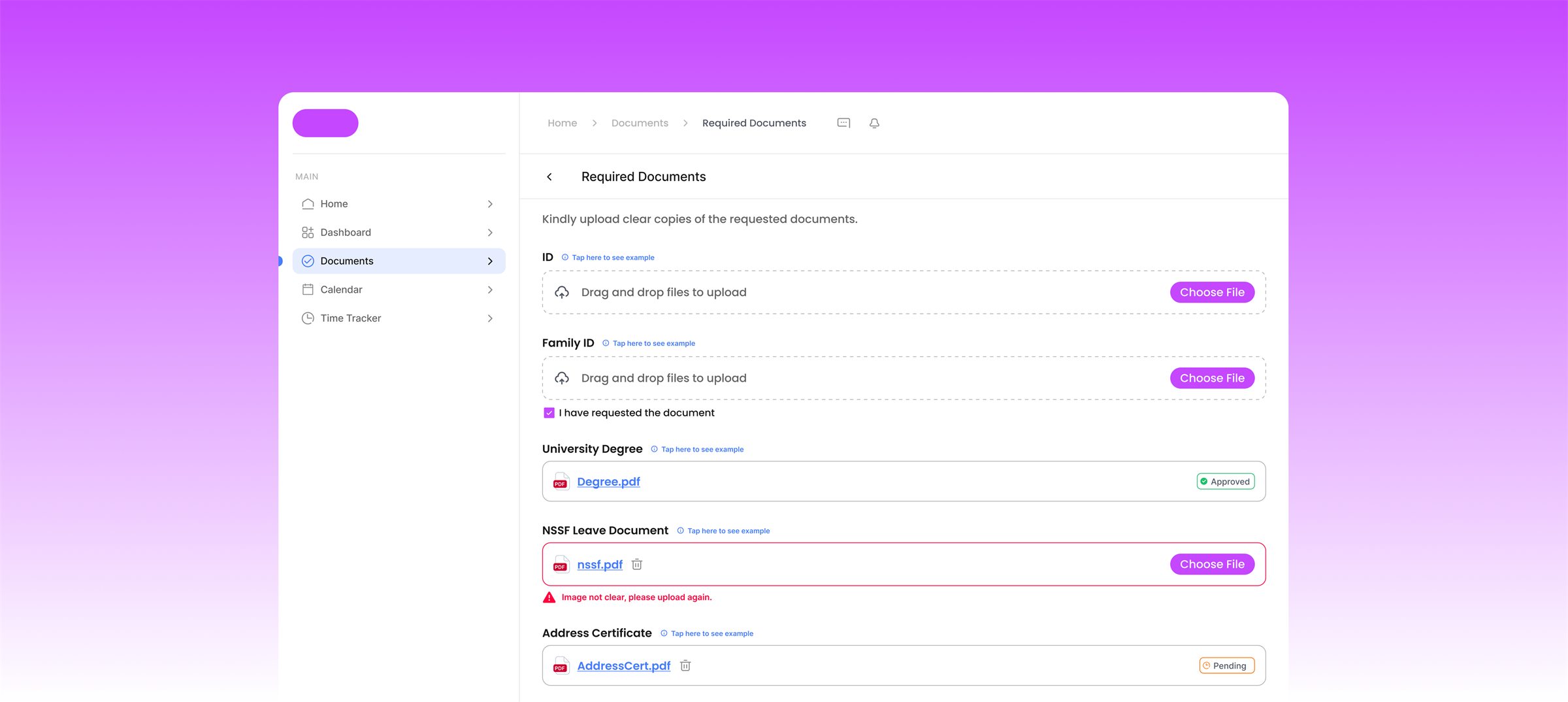Open the notifications bell
Viewport: 1568px width, 702px height.
click(874, 123)
